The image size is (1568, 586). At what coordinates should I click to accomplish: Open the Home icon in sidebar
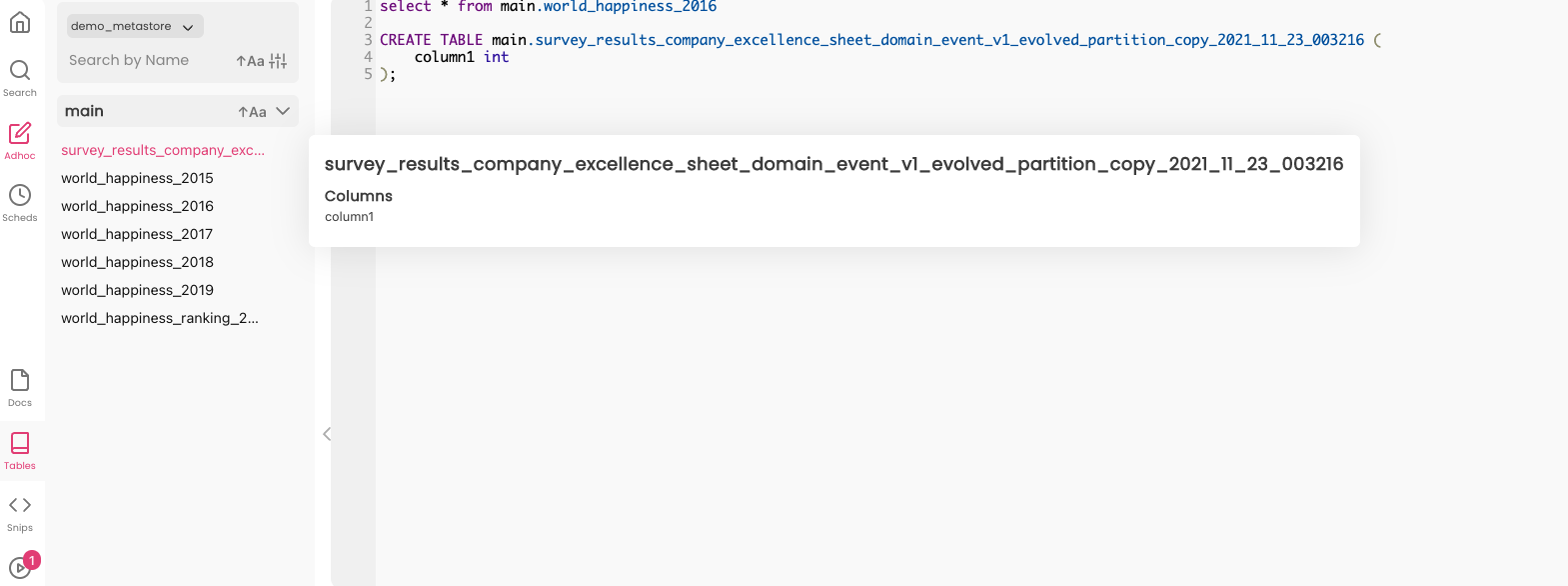20,22
